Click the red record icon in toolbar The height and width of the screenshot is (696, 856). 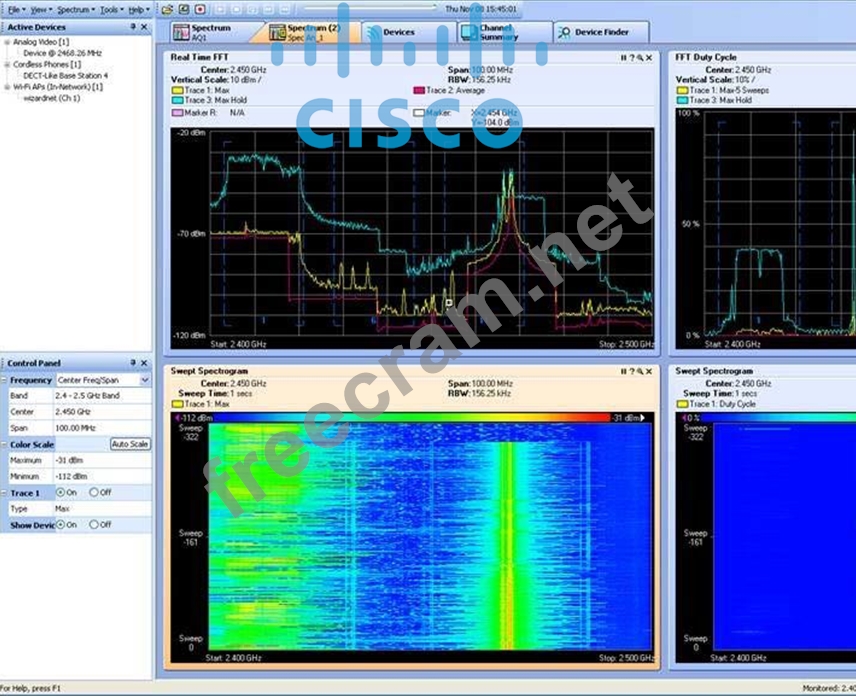click(x=200, y=9)
